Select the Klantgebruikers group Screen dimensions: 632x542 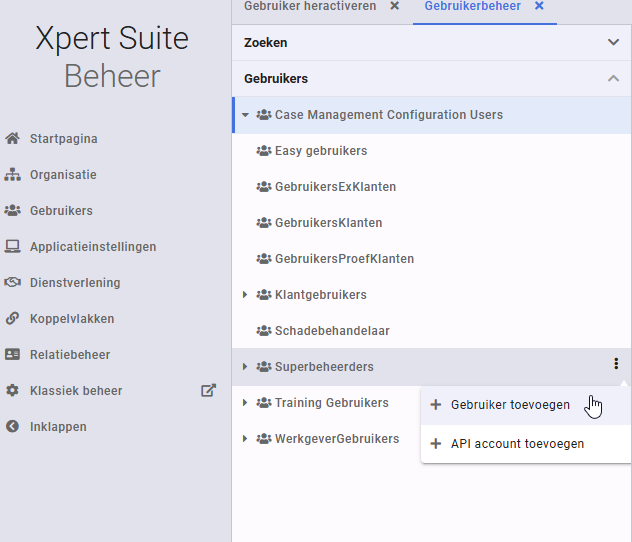pyautogui.click(x=321, y=295)
